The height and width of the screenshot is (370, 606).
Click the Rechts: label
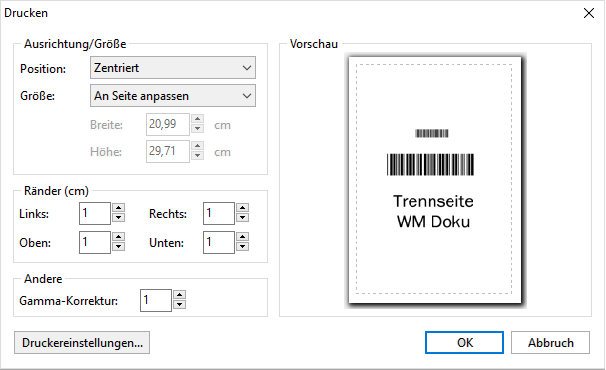[x=168, y=214]
